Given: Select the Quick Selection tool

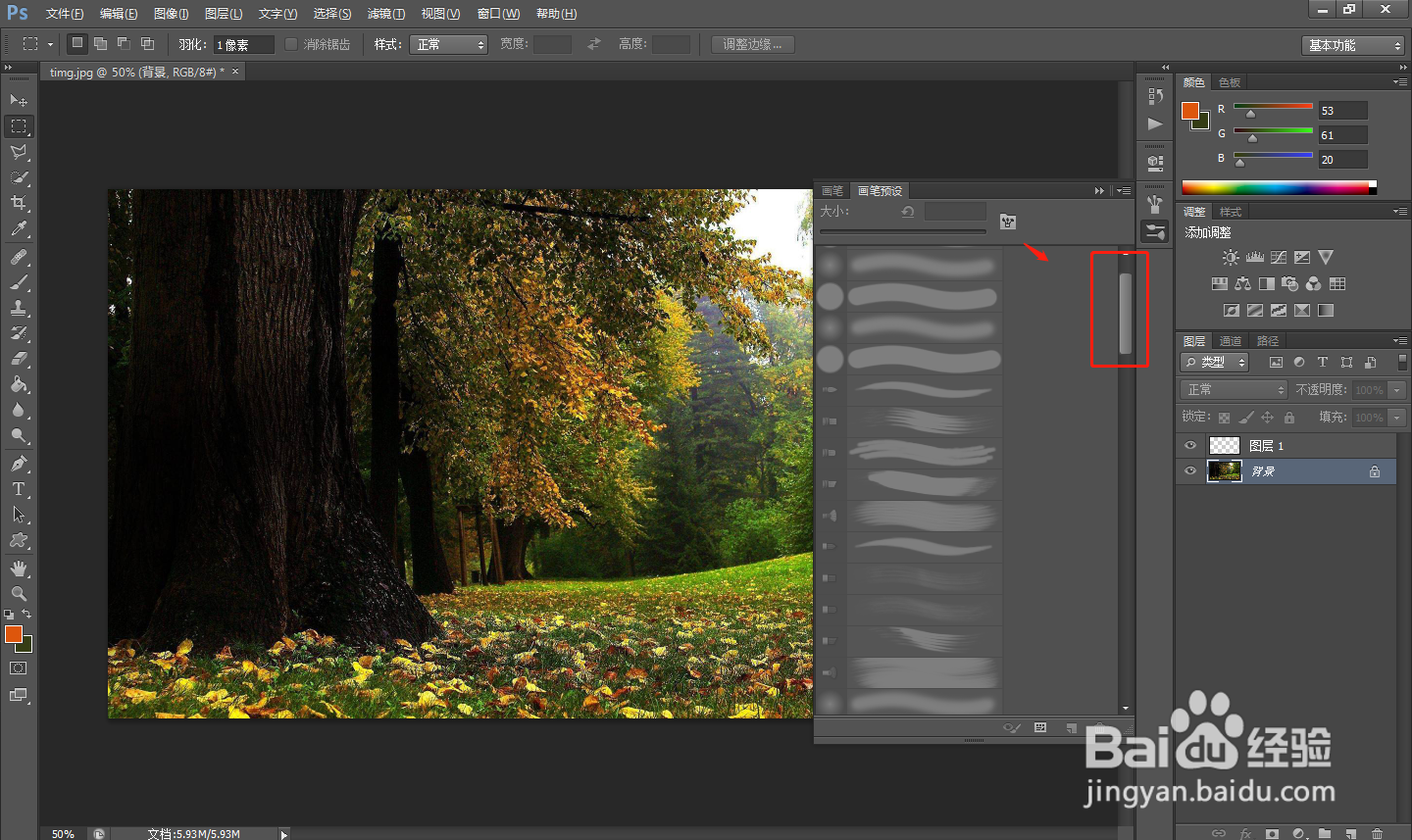Looking at the screenshot, I should tap(19, 177).
